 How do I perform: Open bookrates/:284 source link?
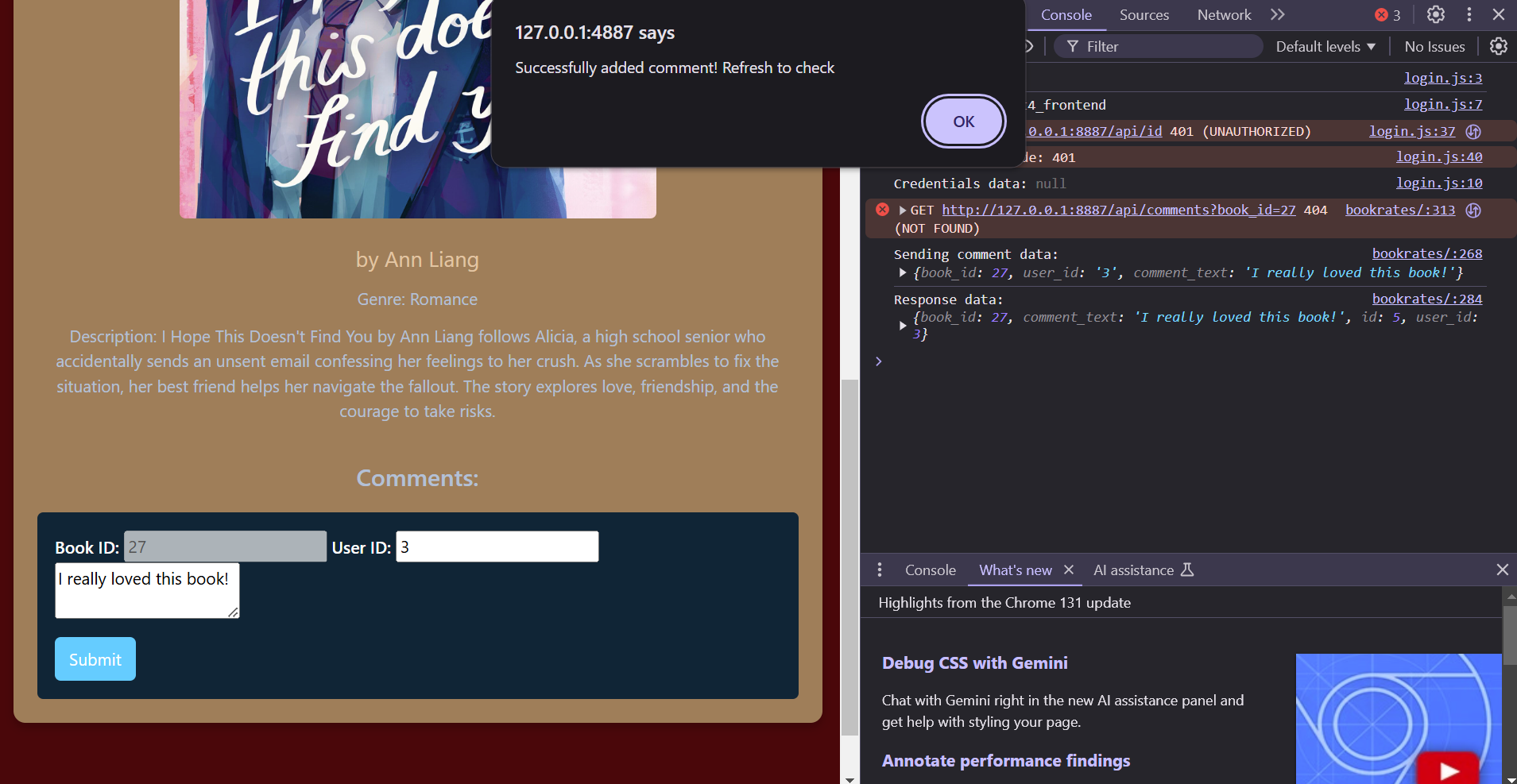pyautogui.click(x=1426, y=299)
